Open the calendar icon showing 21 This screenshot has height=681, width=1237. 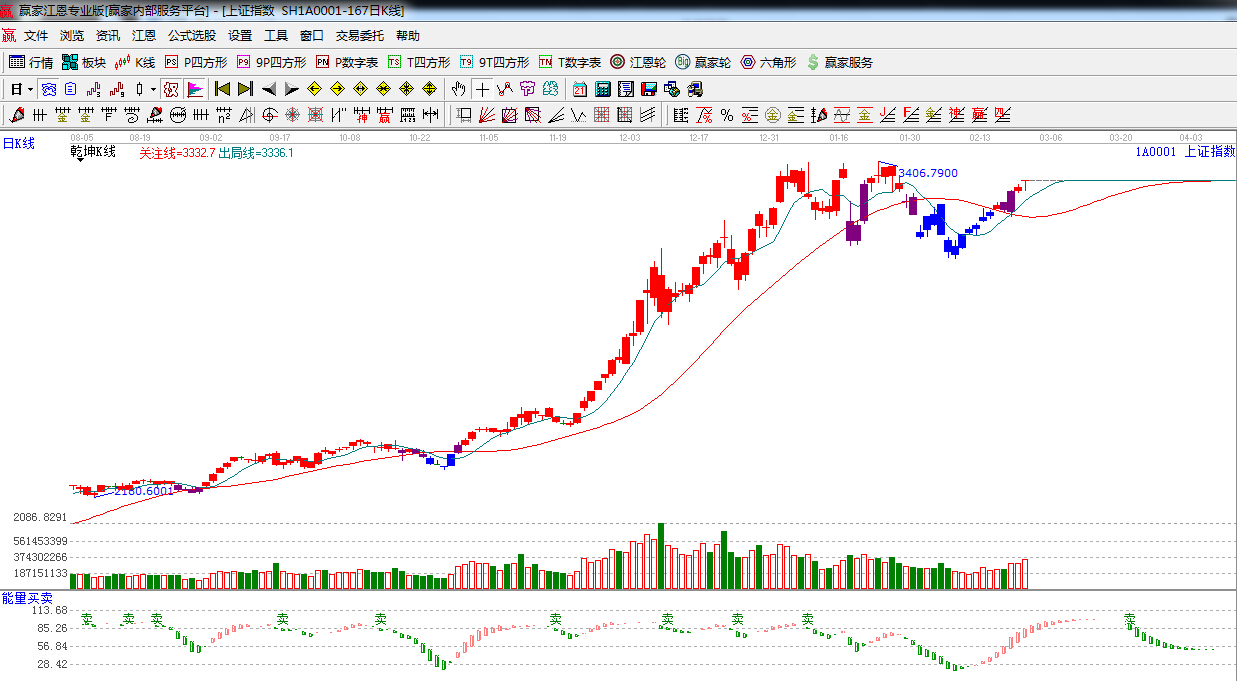click(x=579, y=89)
